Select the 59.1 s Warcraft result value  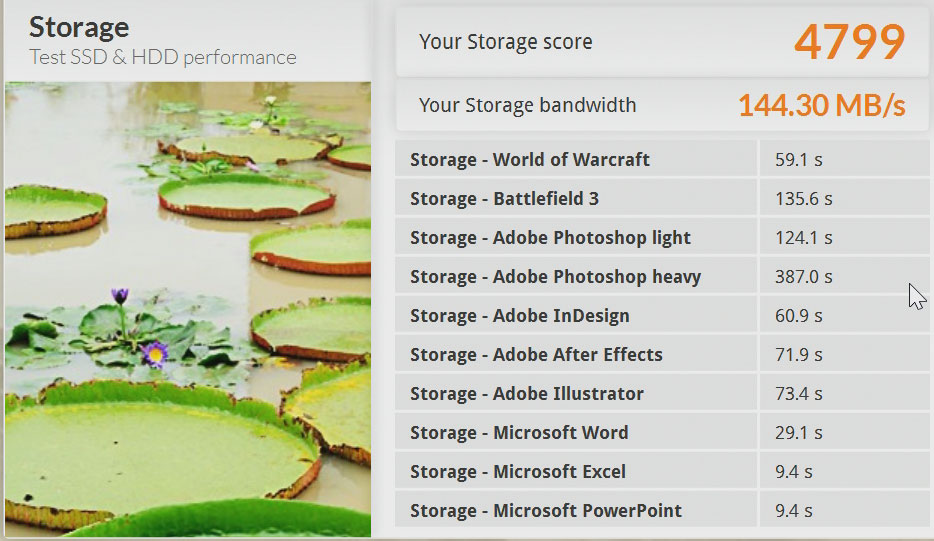click(798, 160)
